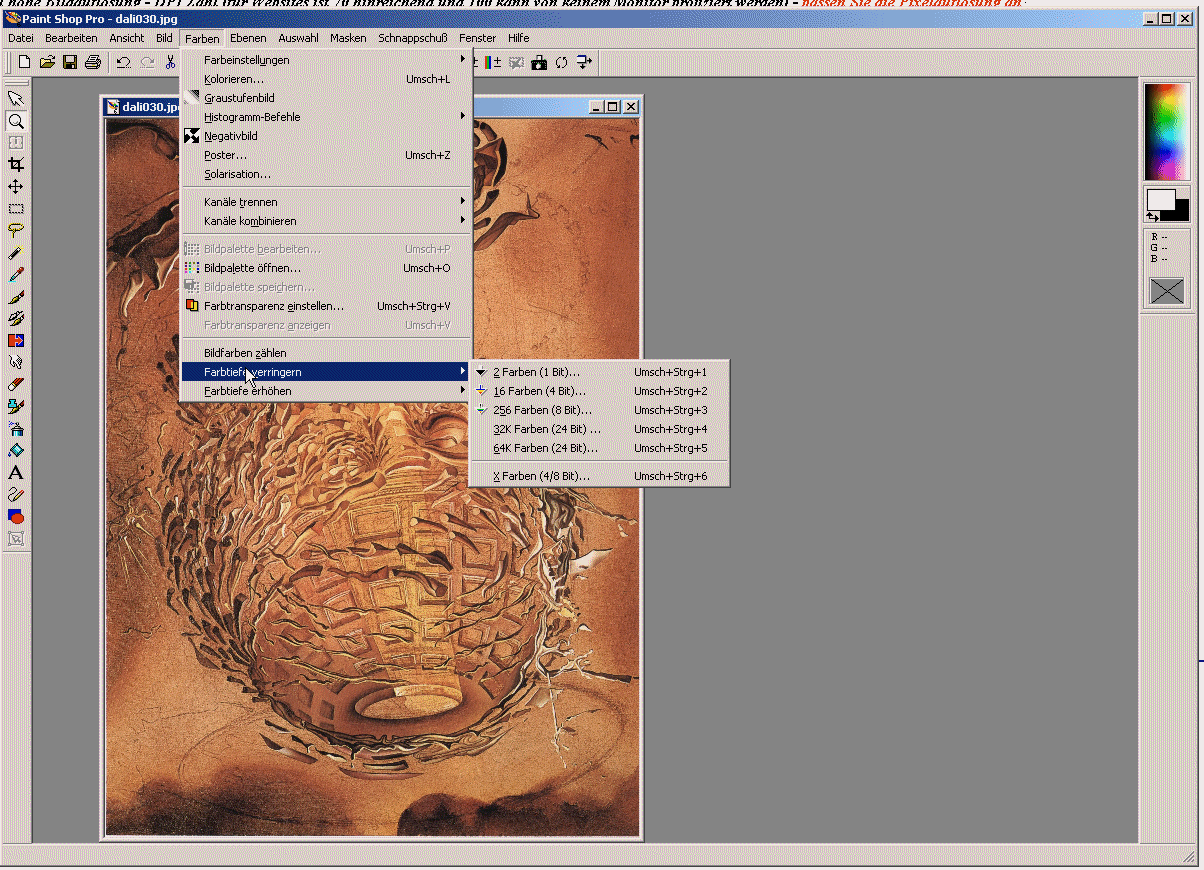Screen dimensions: 1204x870
Task: Open the Hilfe menu
Action: (x=518, y=38)
